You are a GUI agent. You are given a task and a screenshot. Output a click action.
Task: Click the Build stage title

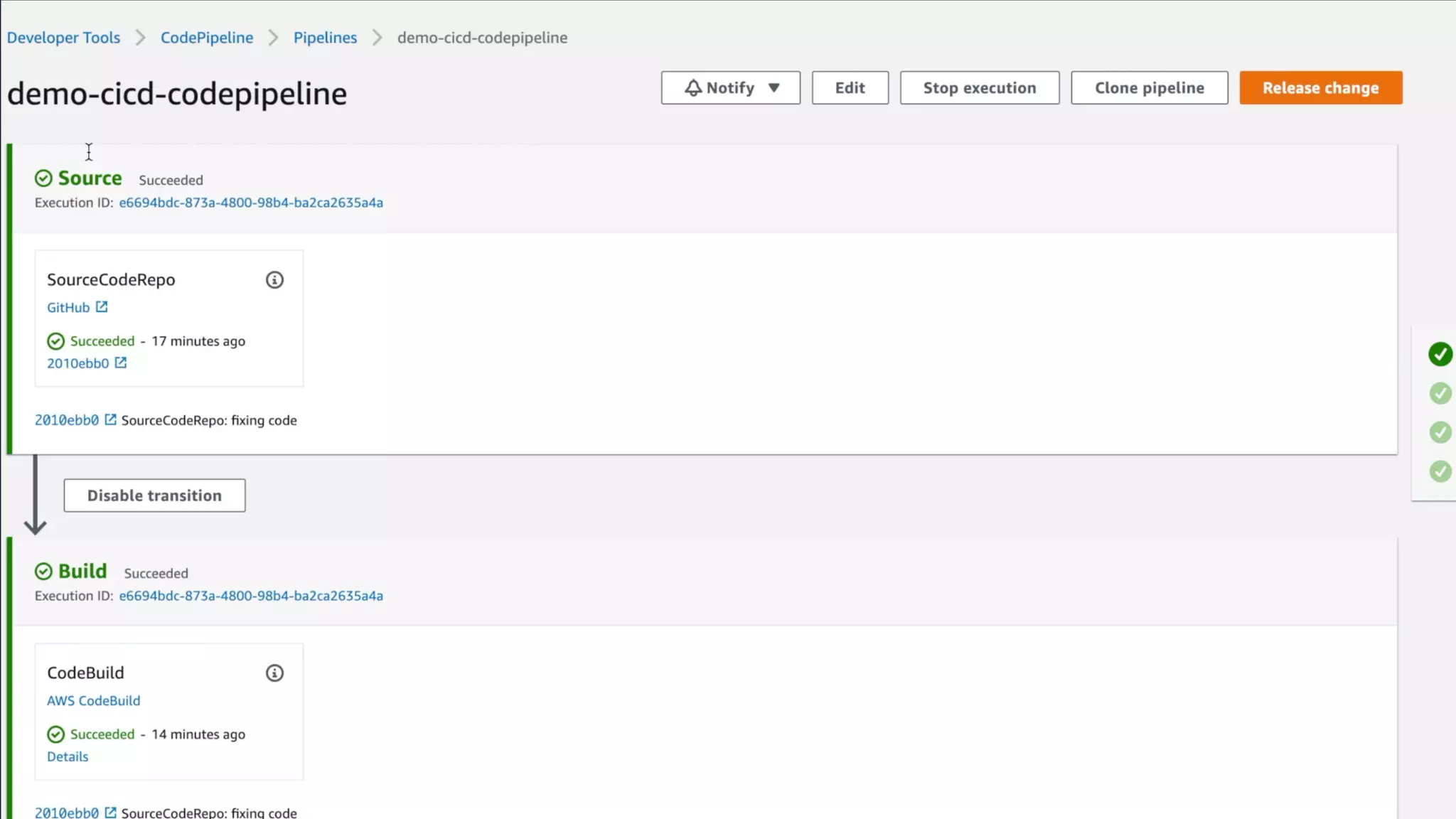pyautogui.click(x=82, y=571)
